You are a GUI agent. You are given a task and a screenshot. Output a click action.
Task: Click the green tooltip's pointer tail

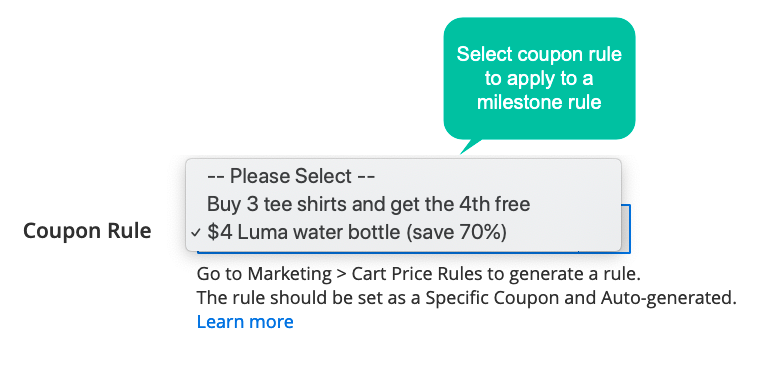470,146
